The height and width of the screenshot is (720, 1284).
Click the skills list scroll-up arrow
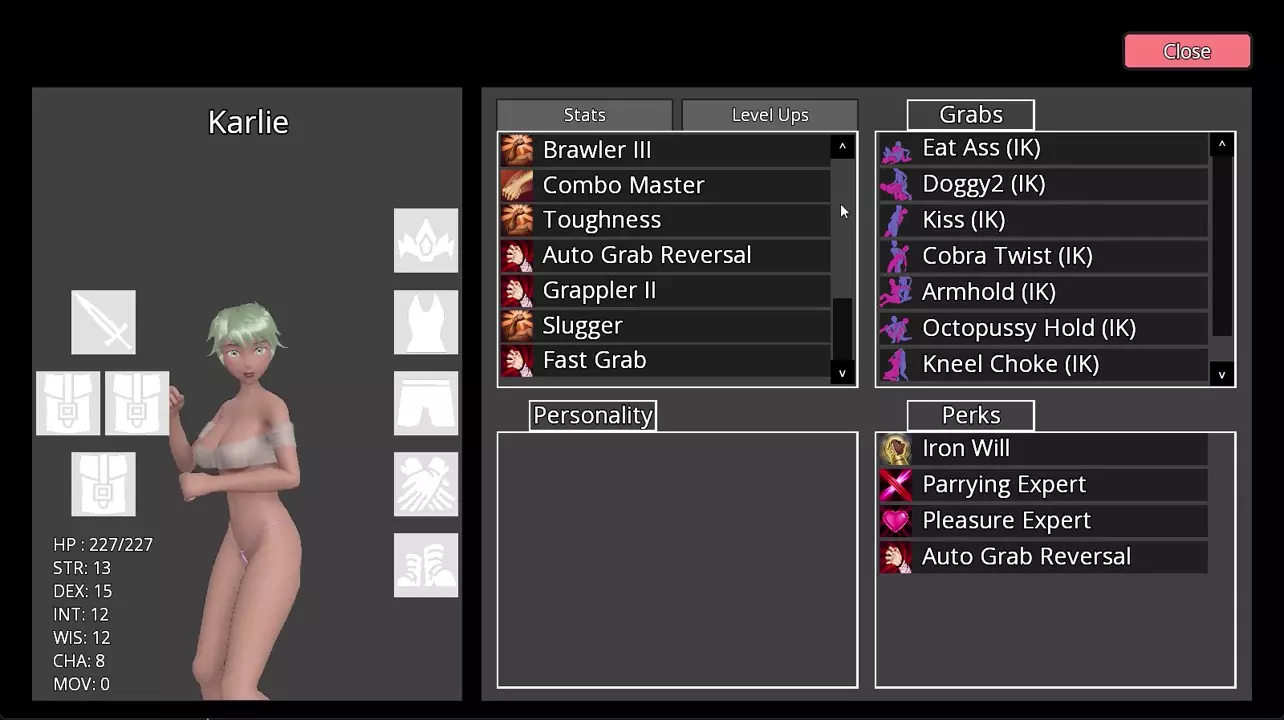click(x=842, y=147)
